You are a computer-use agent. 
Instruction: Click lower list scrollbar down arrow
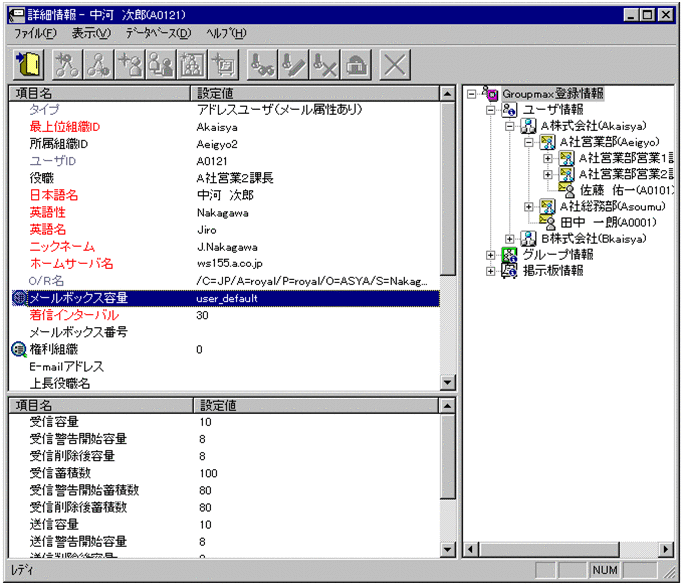pos(447,549)
